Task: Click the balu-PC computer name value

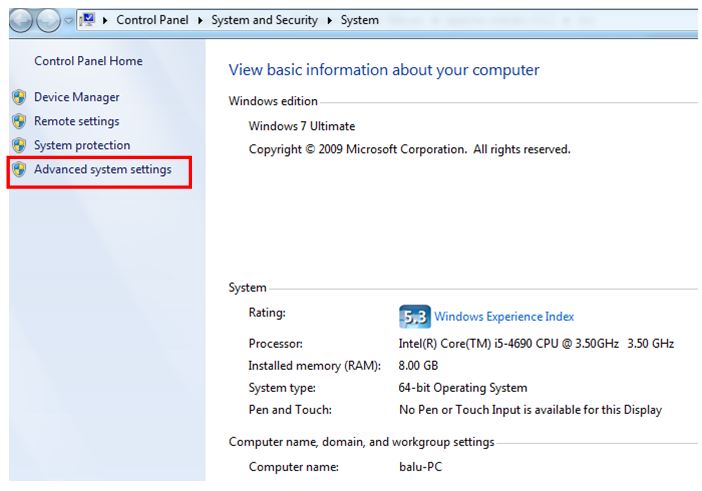Action: [420, 466]
